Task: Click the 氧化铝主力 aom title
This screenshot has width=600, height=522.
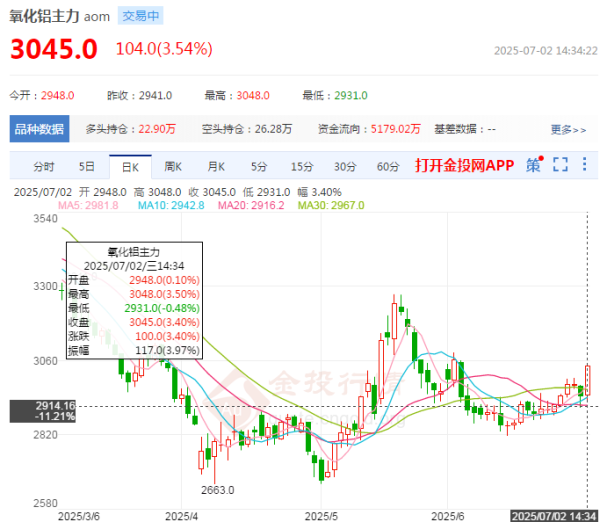Action: click(60, 16)
